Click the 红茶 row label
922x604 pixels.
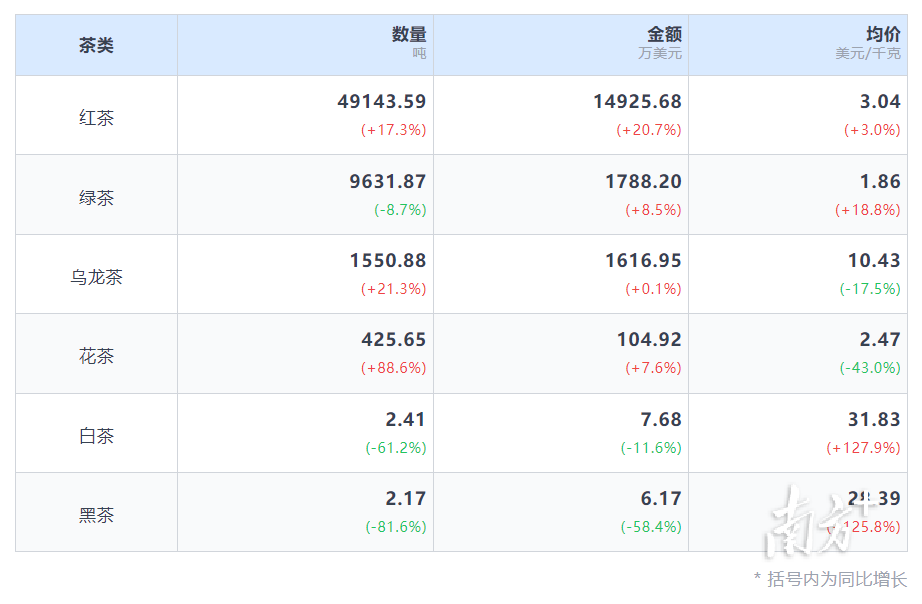pyautogui.click(x=96, y=118)
